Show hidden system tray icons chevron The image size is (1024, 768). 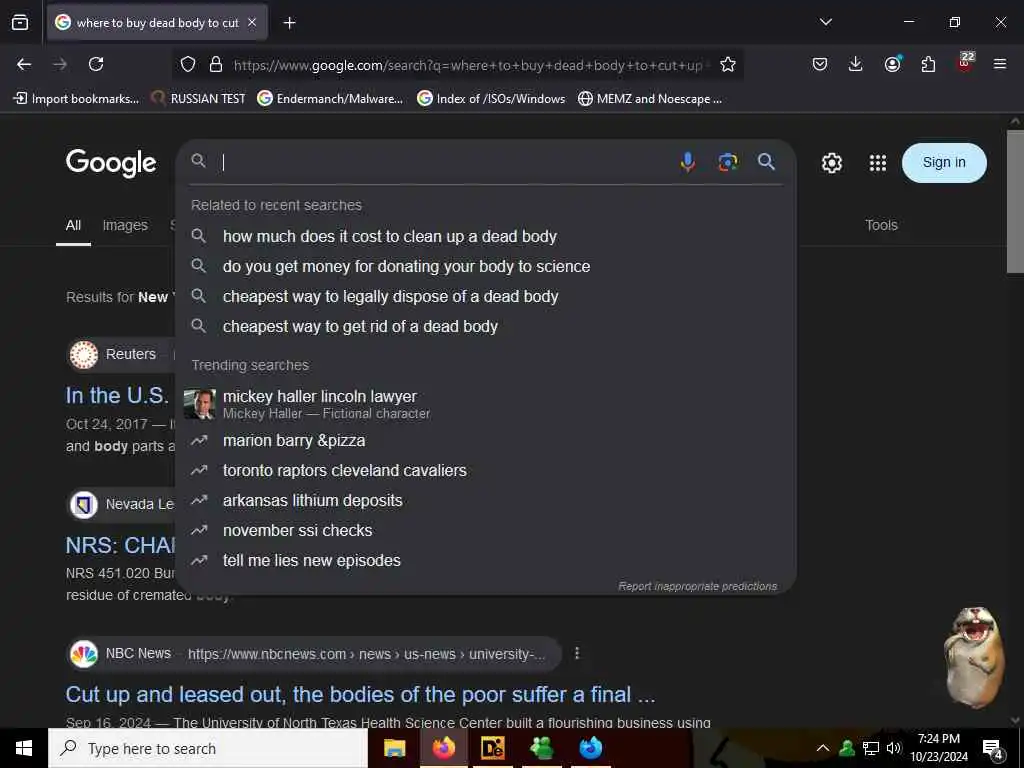[823, 748]
